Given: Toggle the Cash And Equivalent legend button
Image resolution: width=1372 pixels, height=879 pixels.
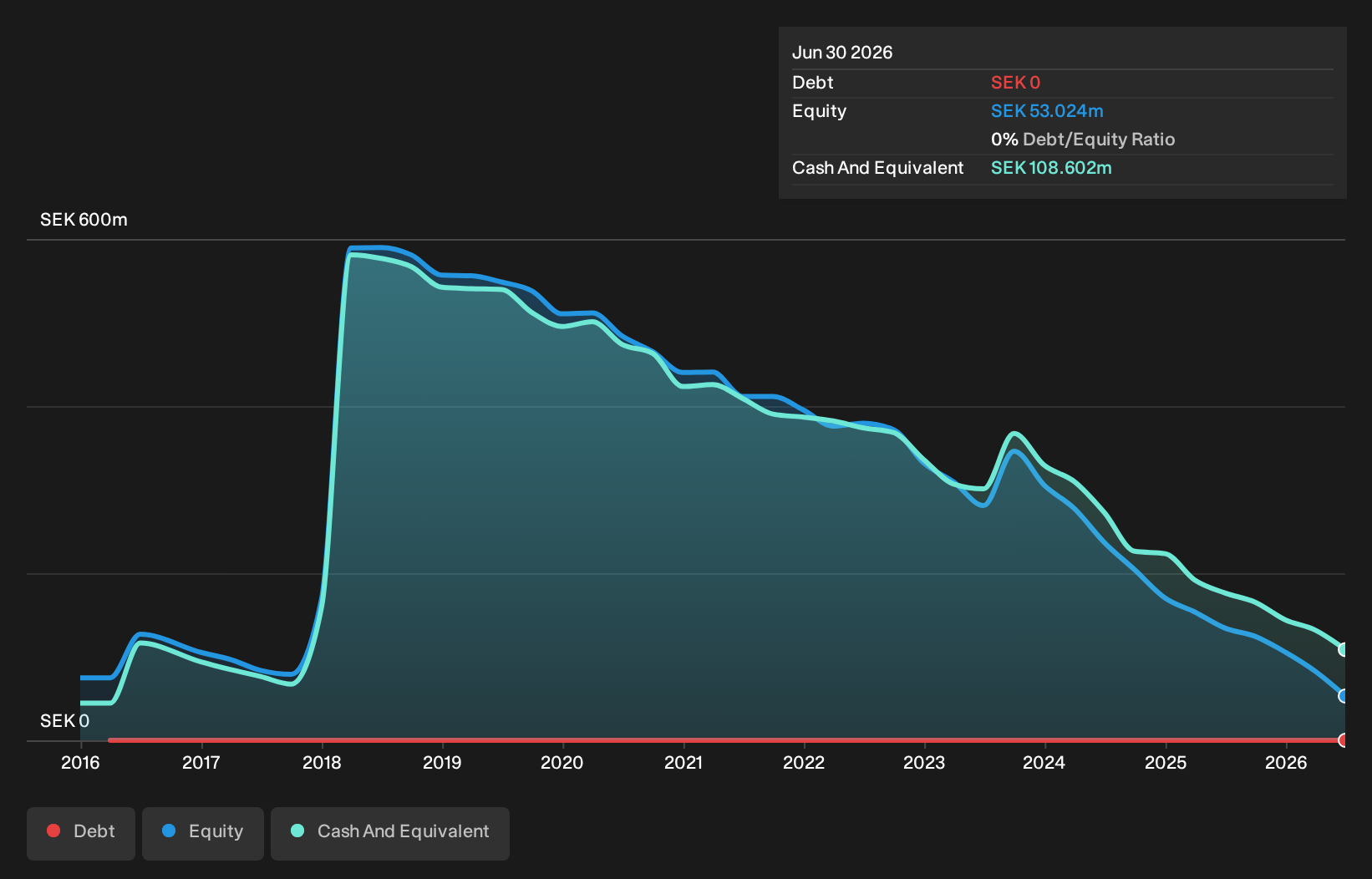Looking at the screenshot, I should 390,833.
